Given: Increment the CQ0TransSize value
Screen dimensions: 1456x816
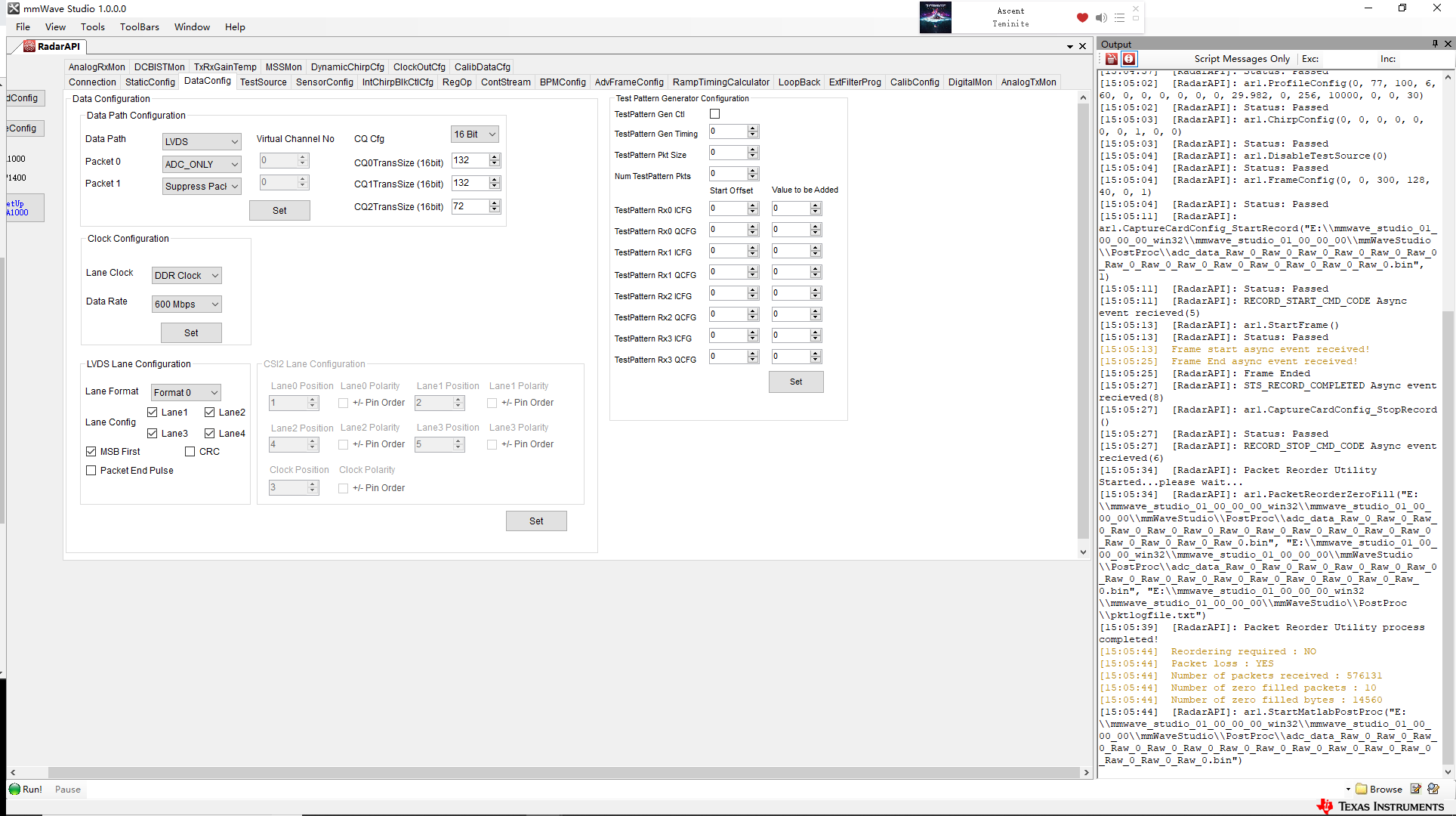Looking at the screenshot, I should click(495, 157).
